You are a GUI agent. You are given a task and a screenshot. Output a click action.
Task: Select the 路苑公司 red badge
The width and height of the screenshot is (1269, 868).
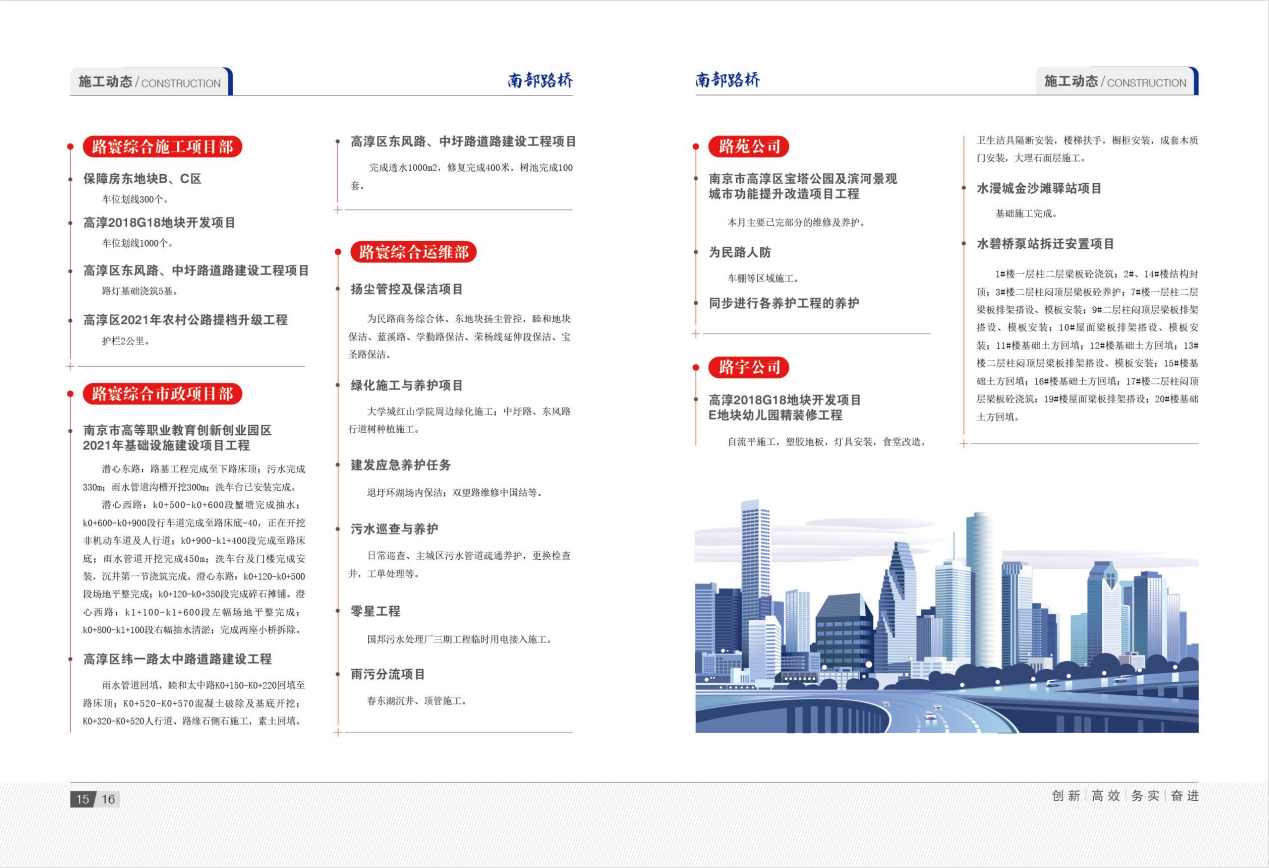click(x=748, y=147)
